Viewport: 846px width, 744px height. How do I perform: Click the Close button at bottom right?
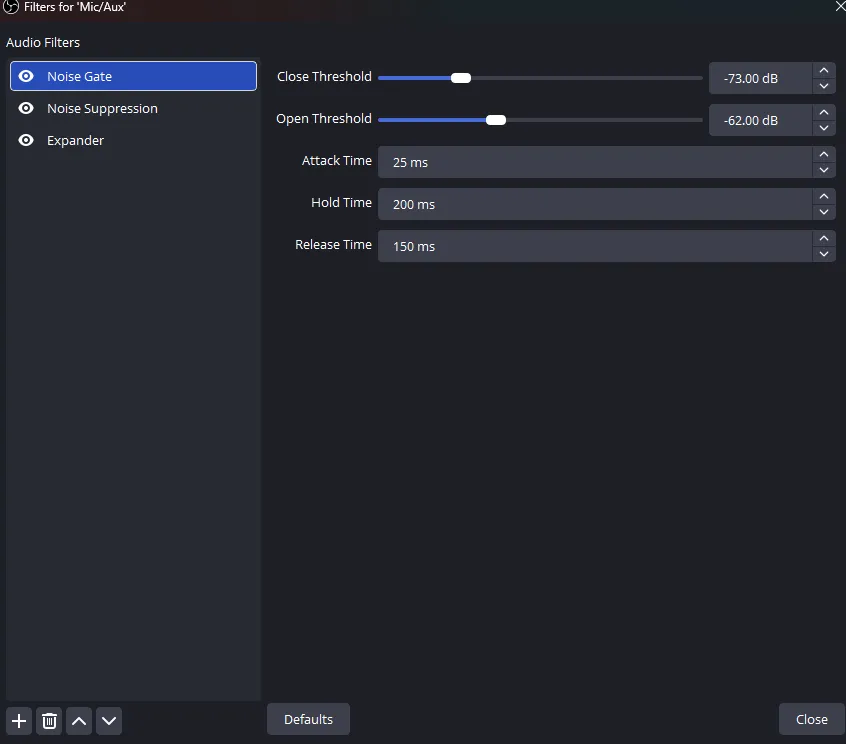point(811,719)
